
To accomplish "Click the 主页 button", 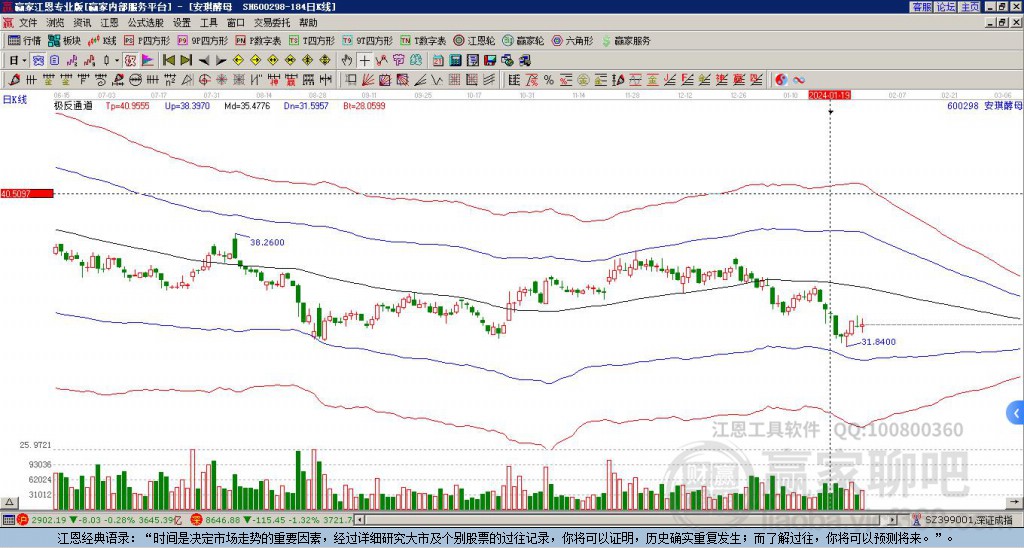I will (970, 7).
